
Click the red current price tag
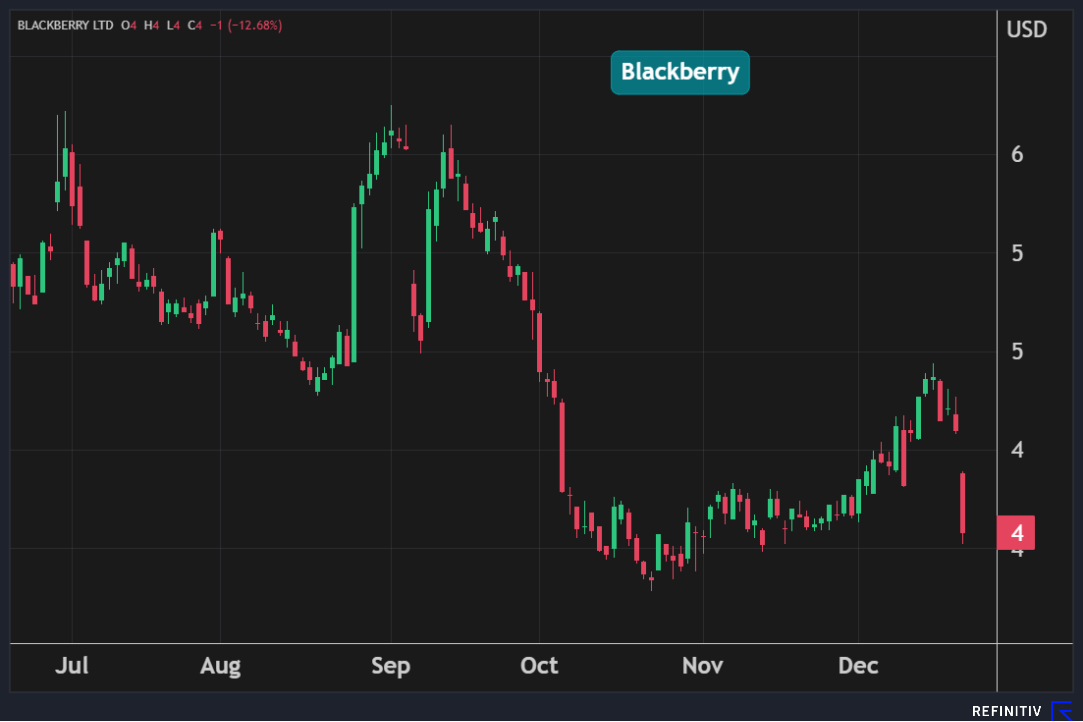point(1016,532)
